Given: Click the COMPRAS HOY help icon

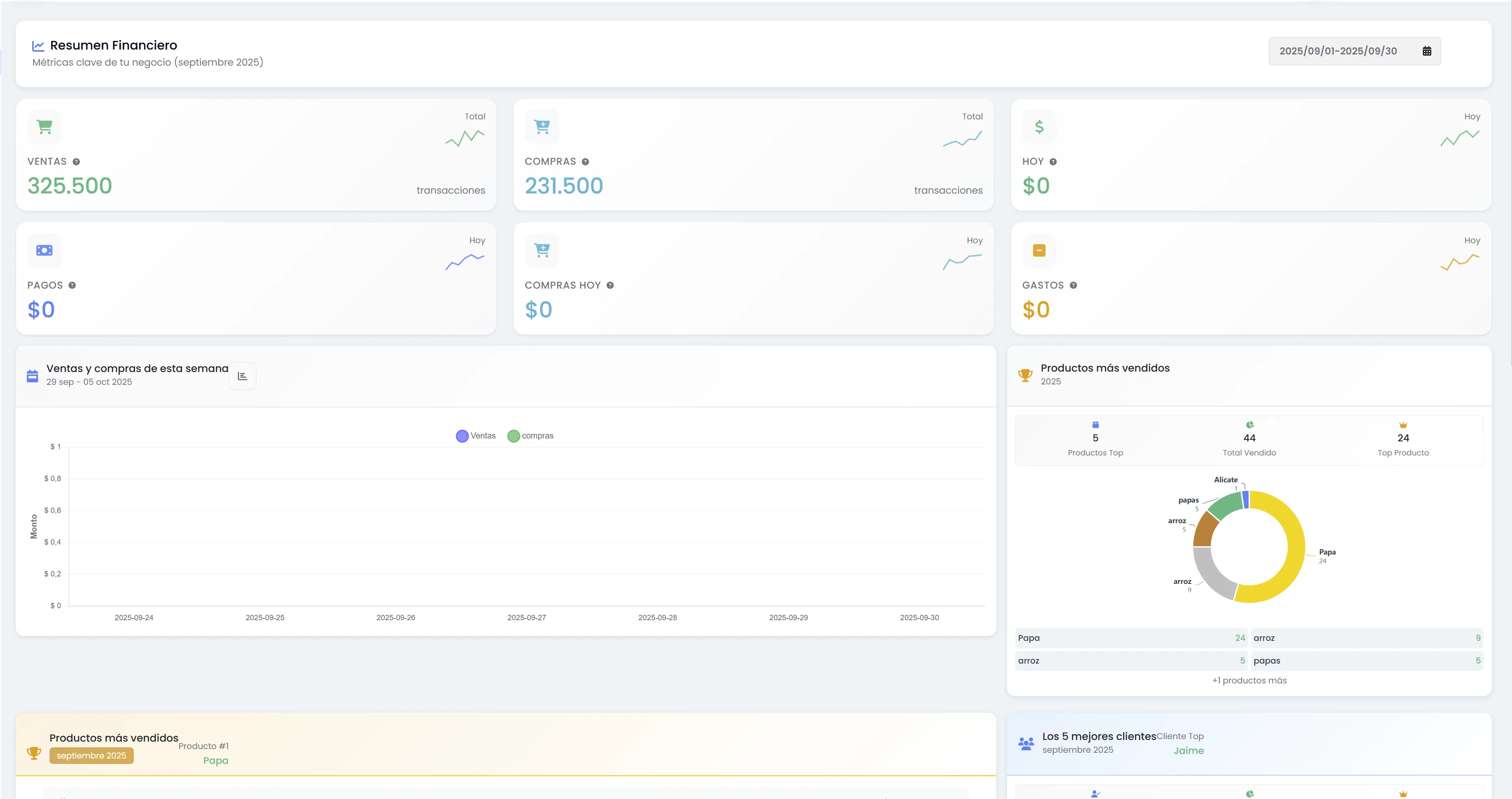Looking at the screenshot, I should [610, 285].
